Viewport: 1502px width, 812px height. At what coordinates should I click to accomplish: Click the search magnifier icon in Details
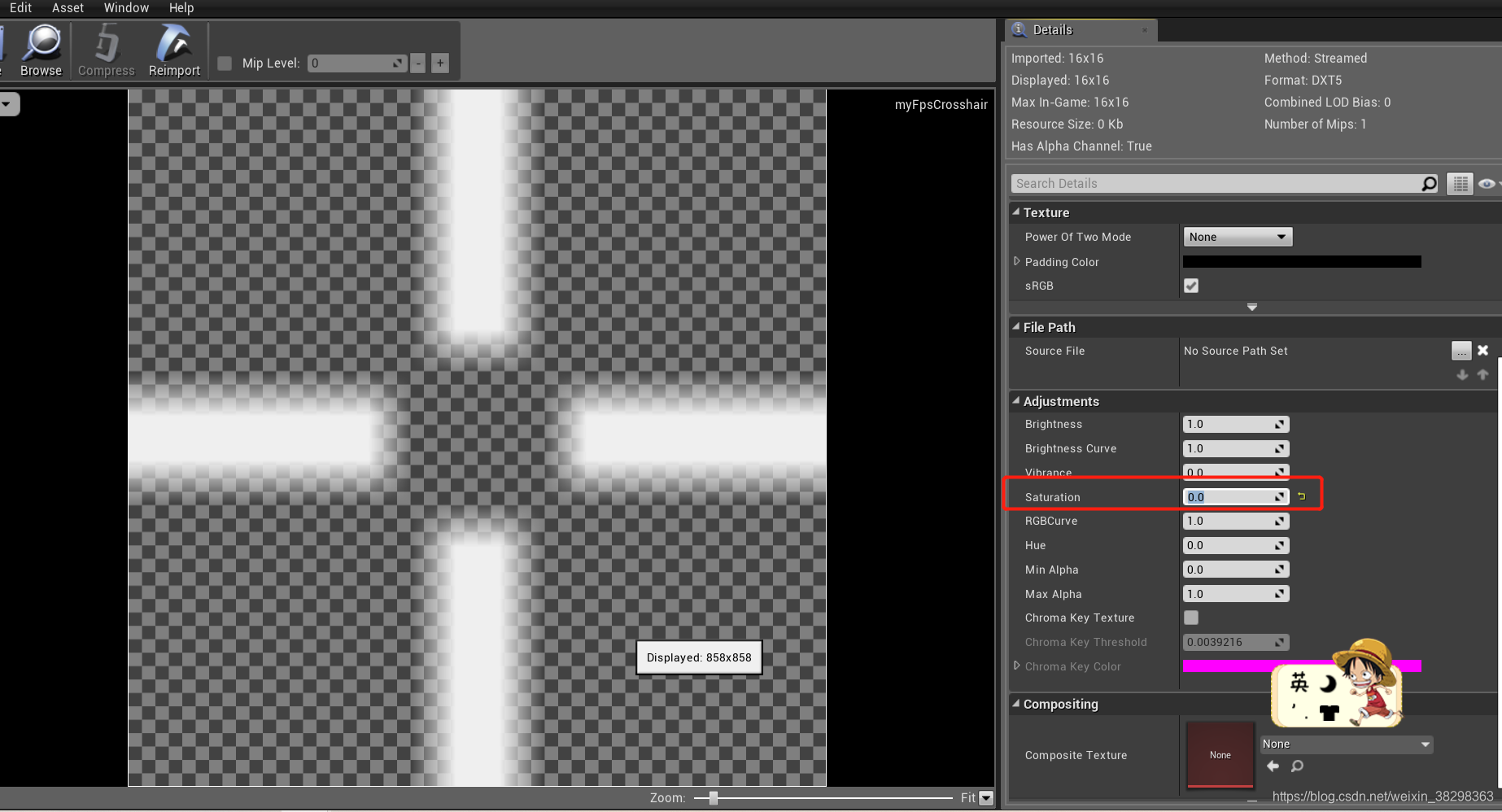point(1429,184)
